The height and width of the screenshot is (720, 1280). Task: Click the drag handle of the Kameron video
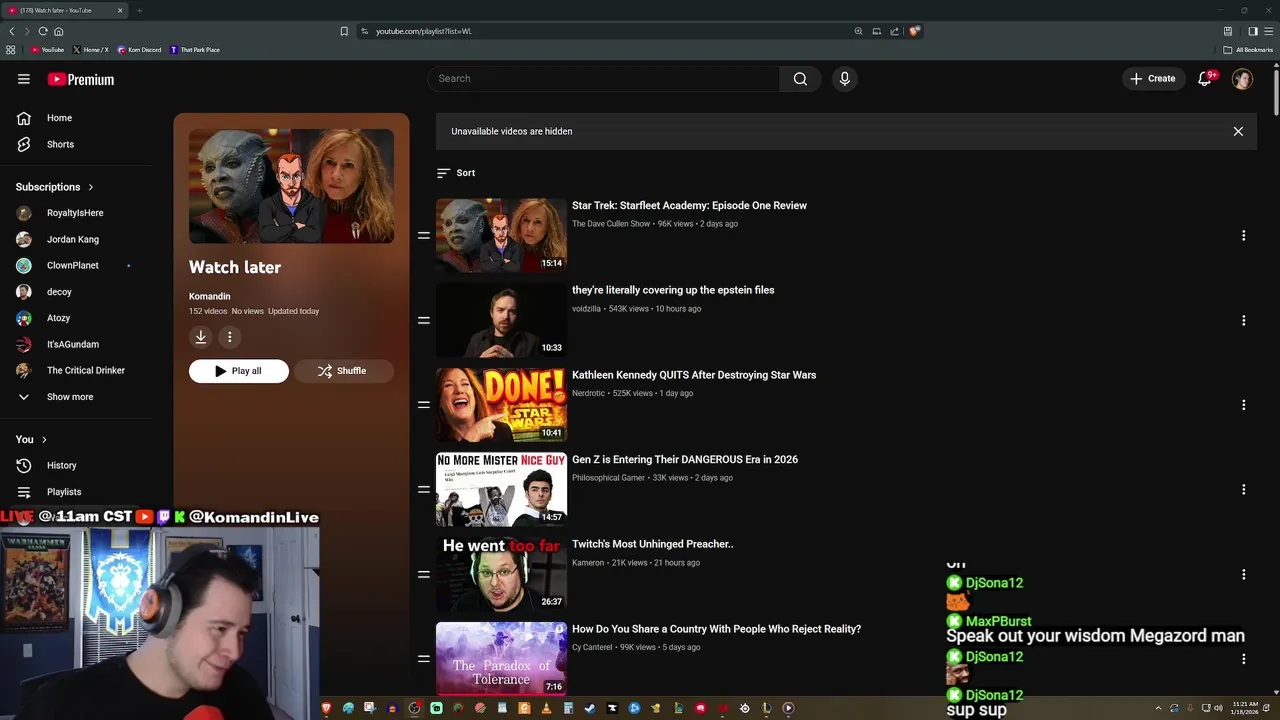click(424, 574)
